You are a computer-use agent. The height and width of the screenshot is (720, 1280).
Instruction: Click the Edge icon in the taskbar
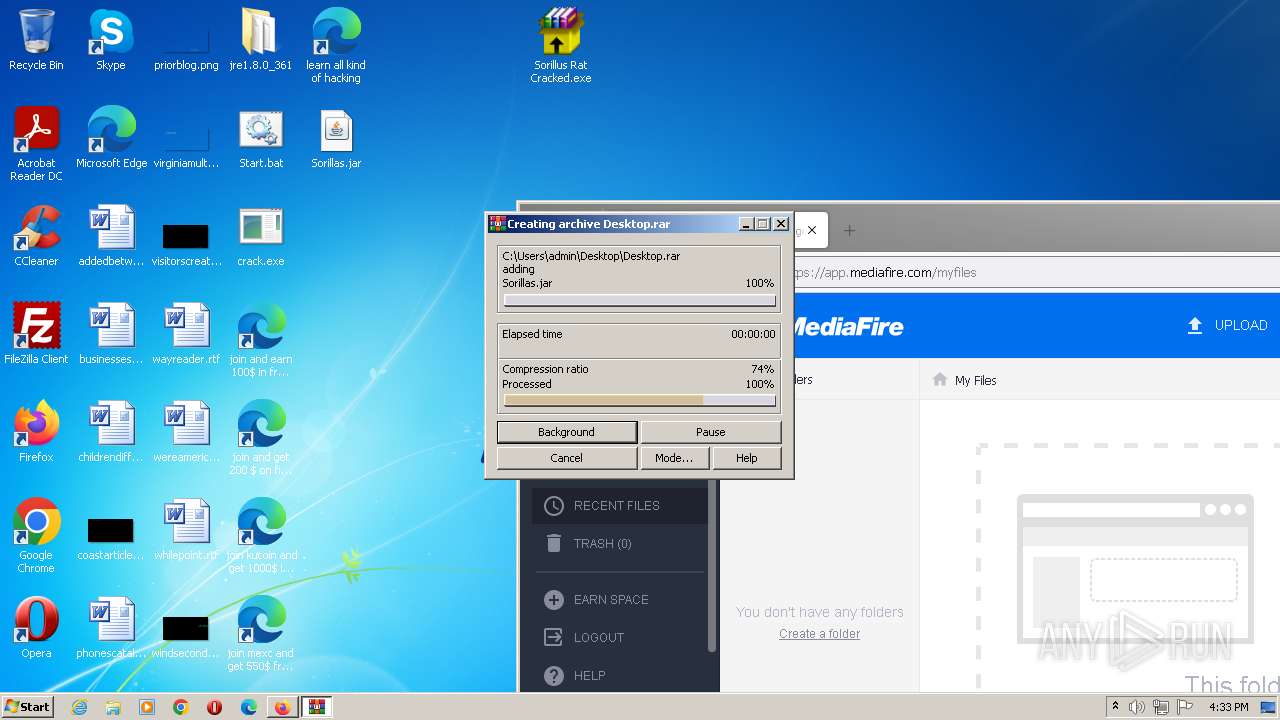[x=249, y=707]
